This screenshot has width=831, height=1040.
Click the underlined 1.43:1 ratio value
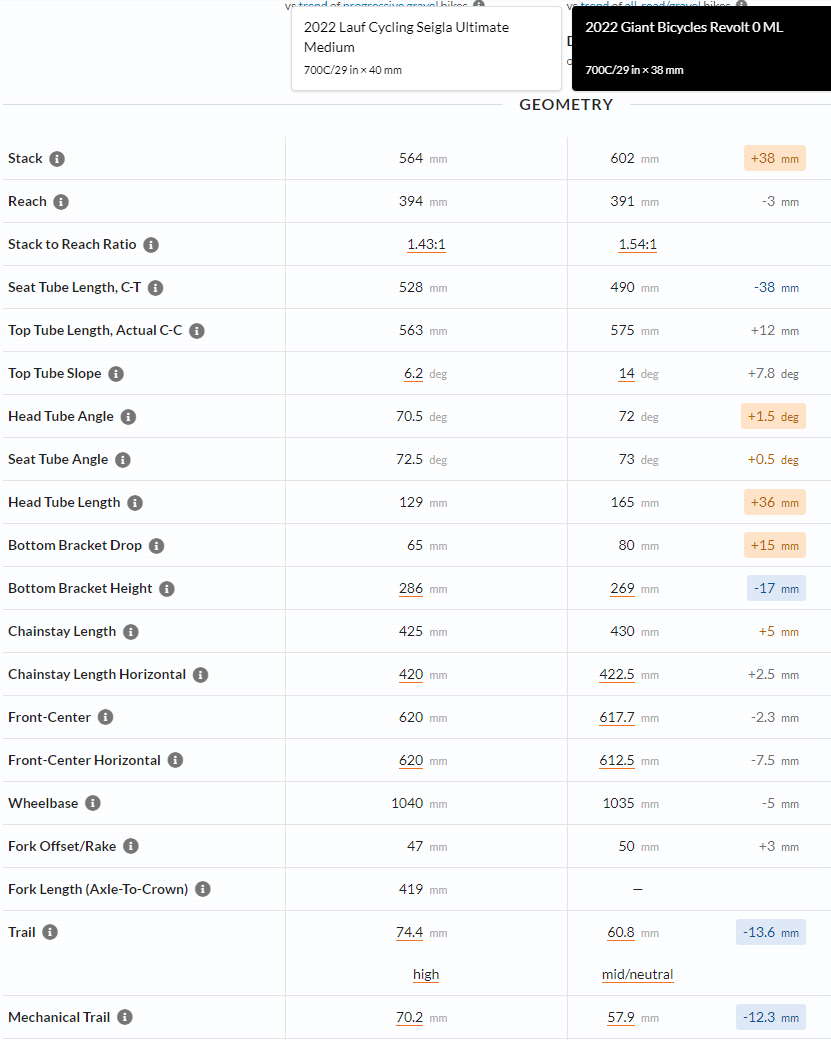[426, 245]
